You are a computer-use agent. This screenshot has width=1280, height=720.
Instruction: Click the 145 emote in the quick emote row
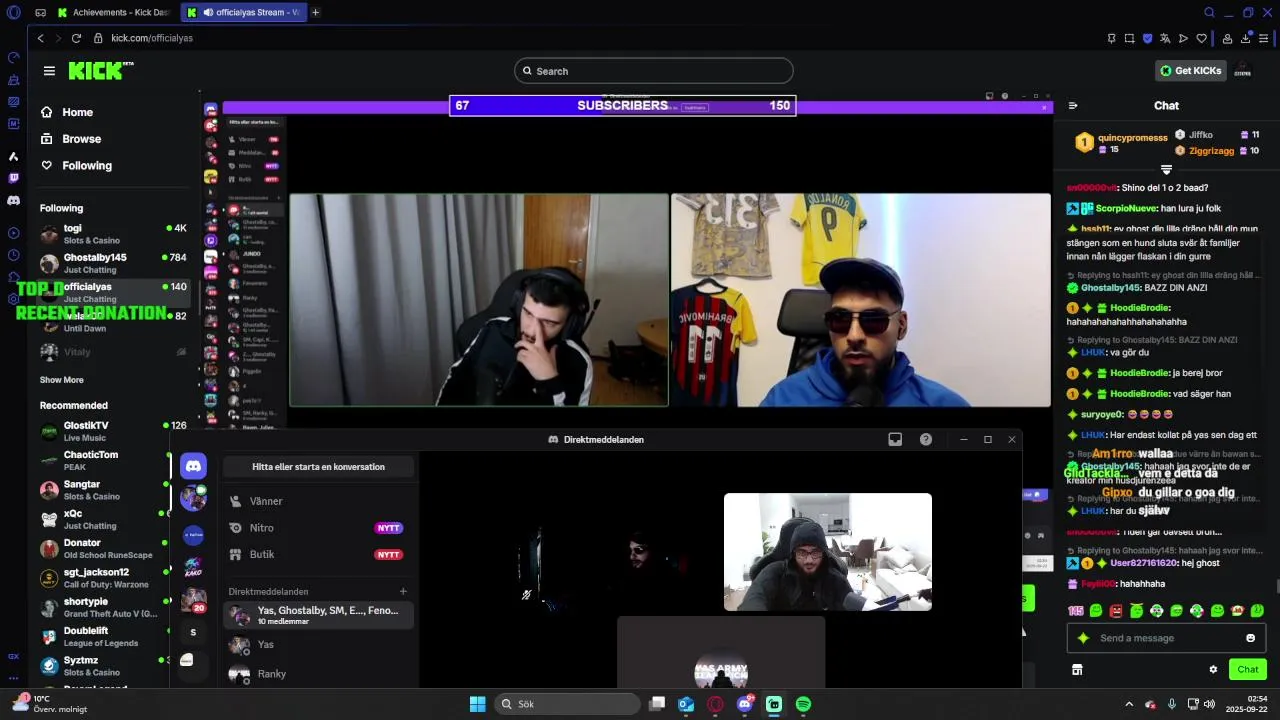pyautogui.click(x=1075, y=610)
